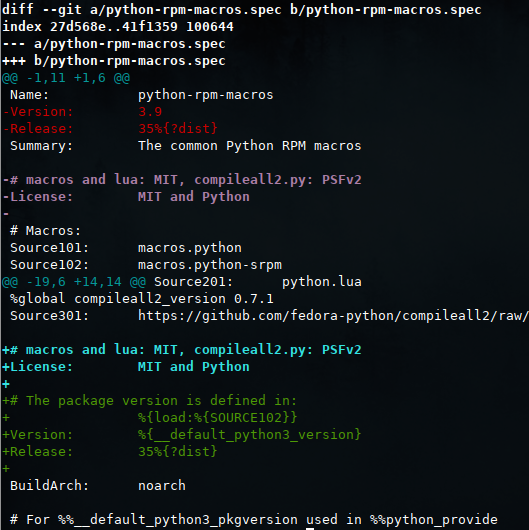Click the Source101: macros.python line
Screen dimensions: 529x530
[126, 248]
